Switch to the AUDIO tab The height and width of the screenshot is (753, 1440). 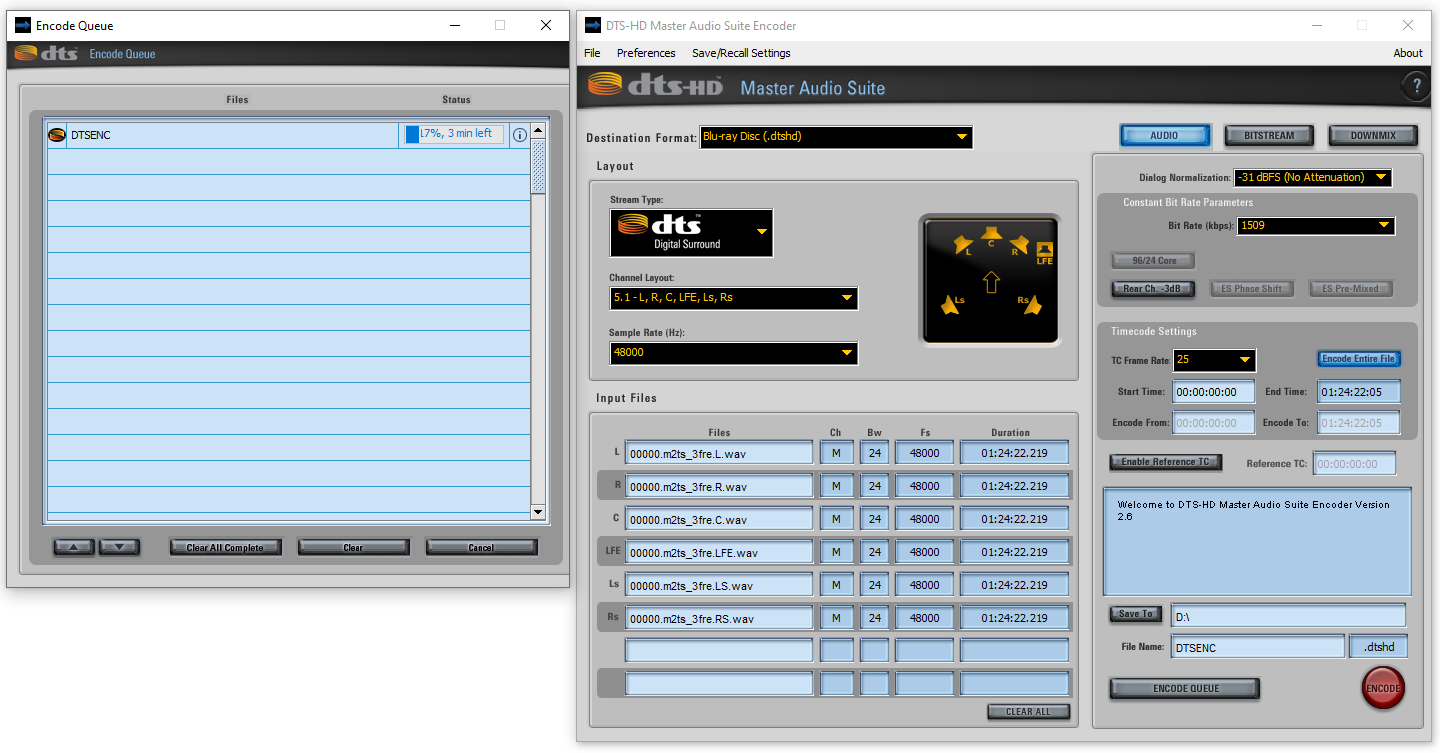pos(1165,135)
